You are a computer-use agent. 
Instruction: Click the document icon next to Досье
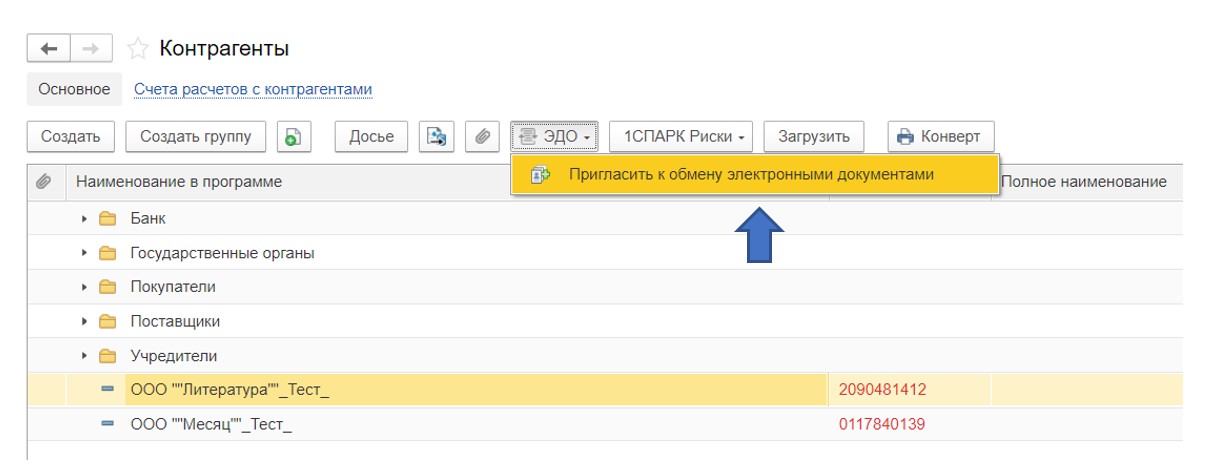point(437,137)
